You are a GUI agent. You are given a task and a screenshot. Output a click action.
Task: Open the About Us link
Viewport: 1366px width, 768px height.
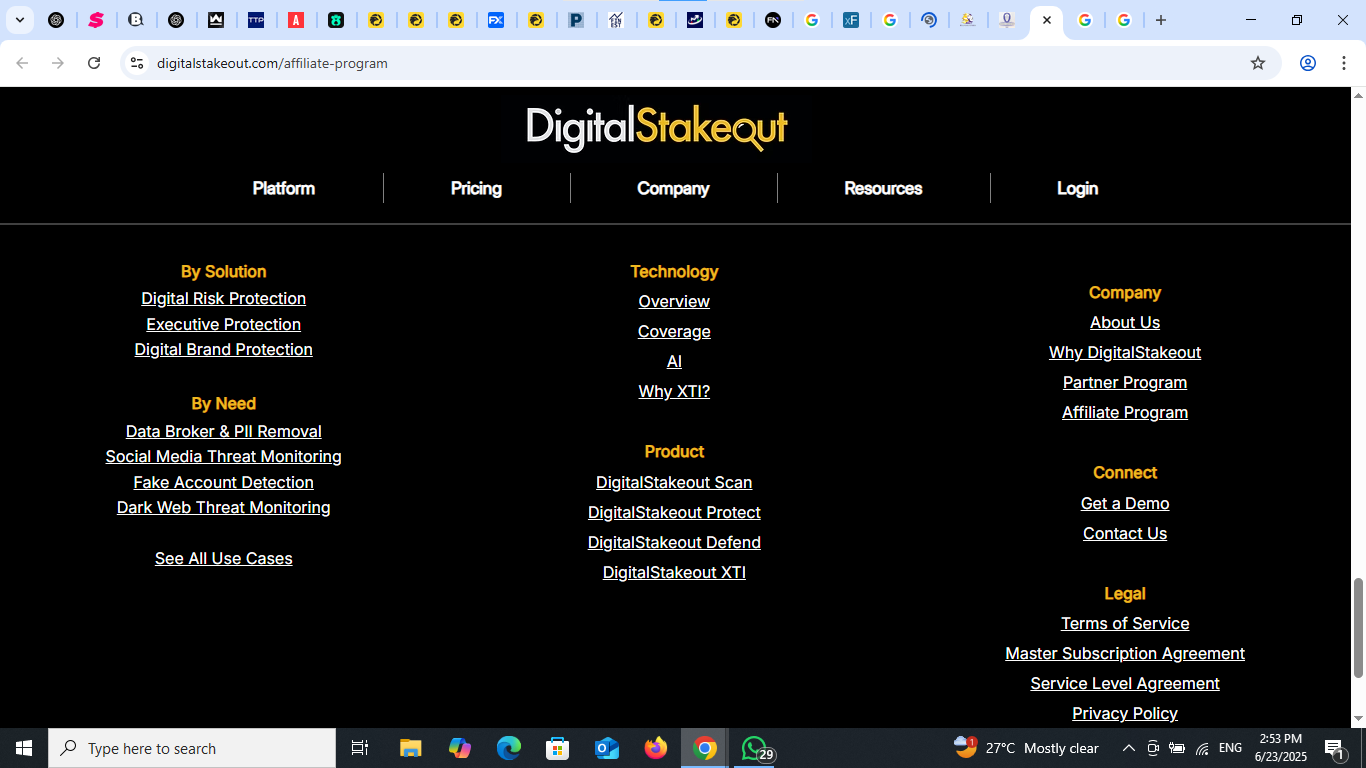tap(1125, 322)
